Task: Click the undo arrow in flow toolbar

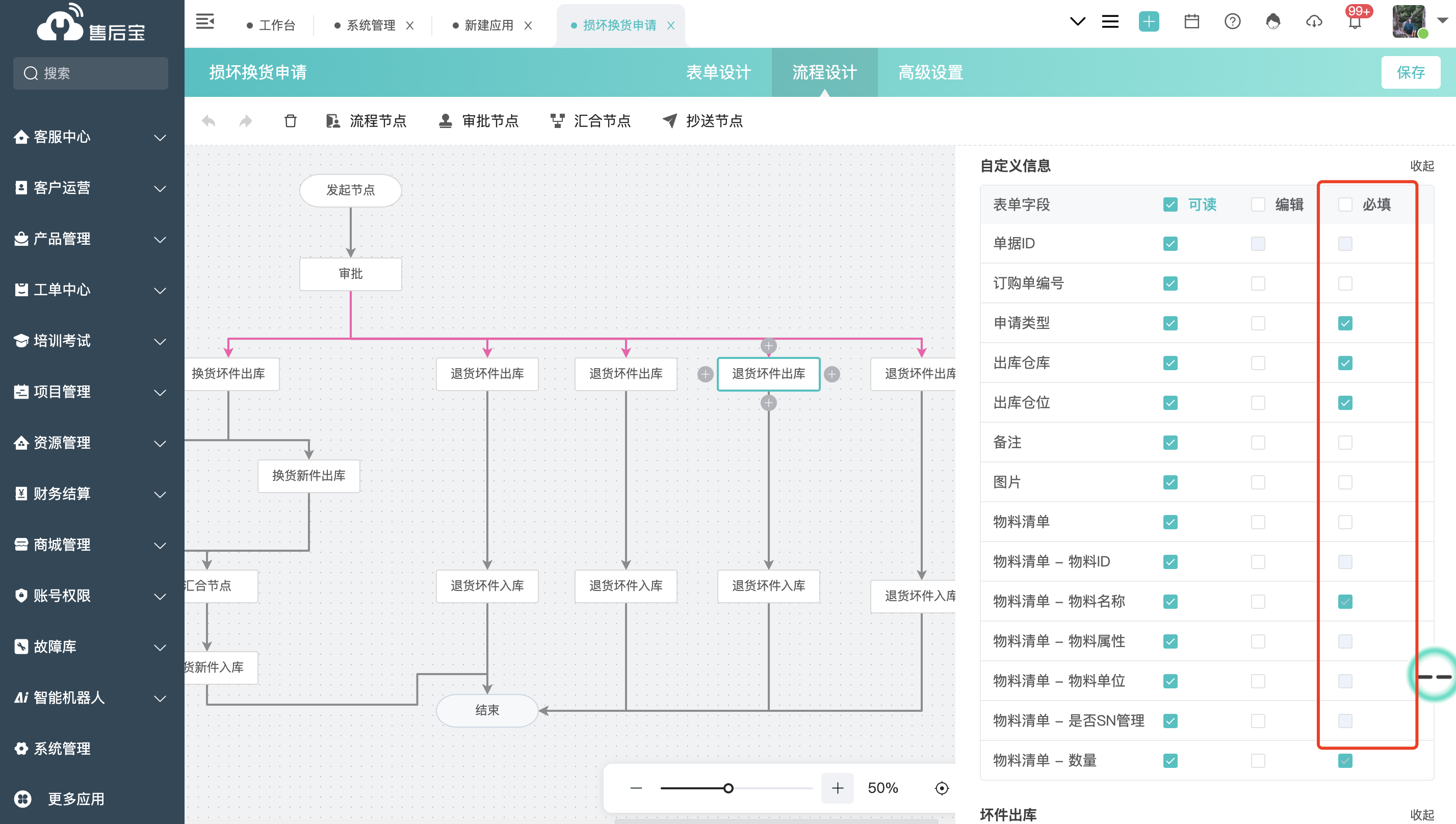Action: click(209, 120)
